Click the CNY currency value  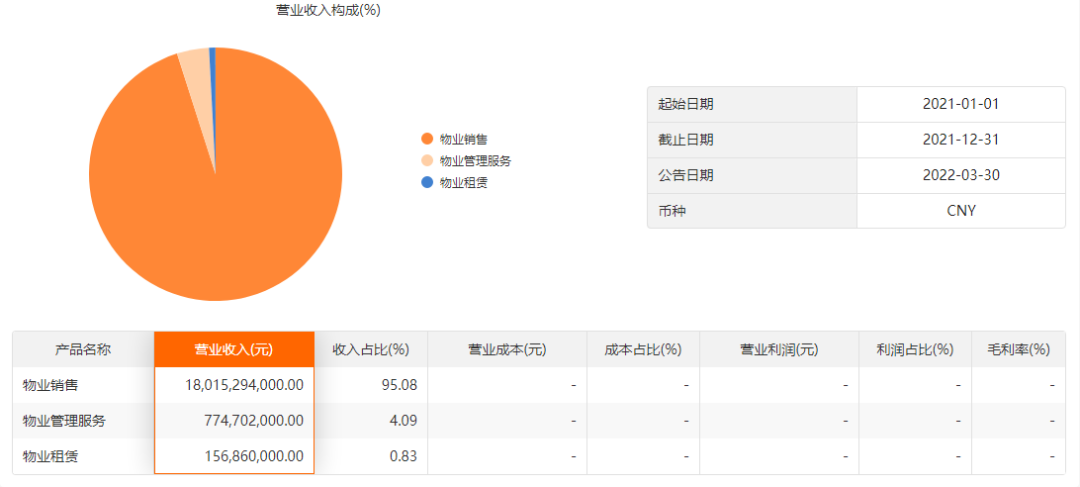point(961,211)
